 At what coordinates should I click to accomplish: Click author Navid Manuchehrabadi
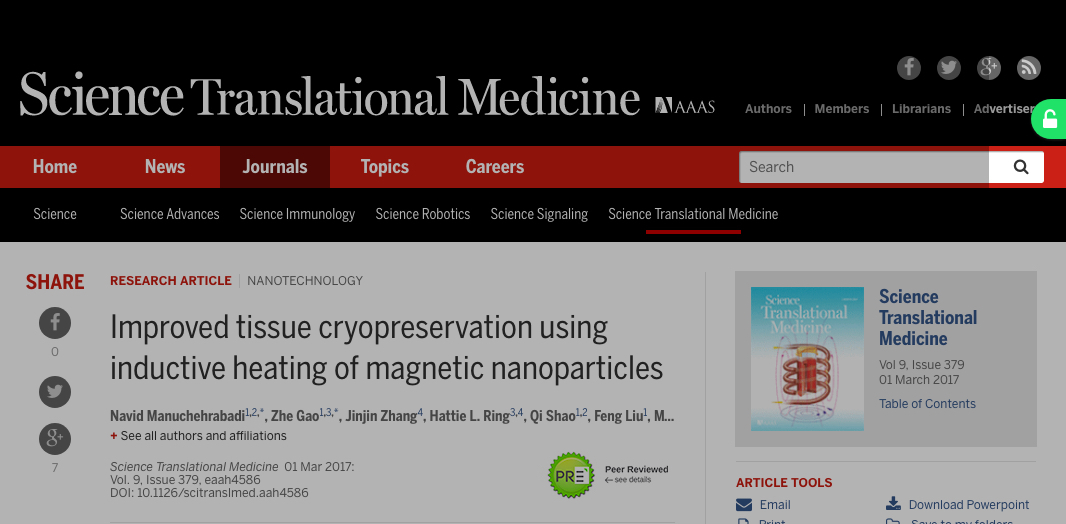[x=177, y=416]
